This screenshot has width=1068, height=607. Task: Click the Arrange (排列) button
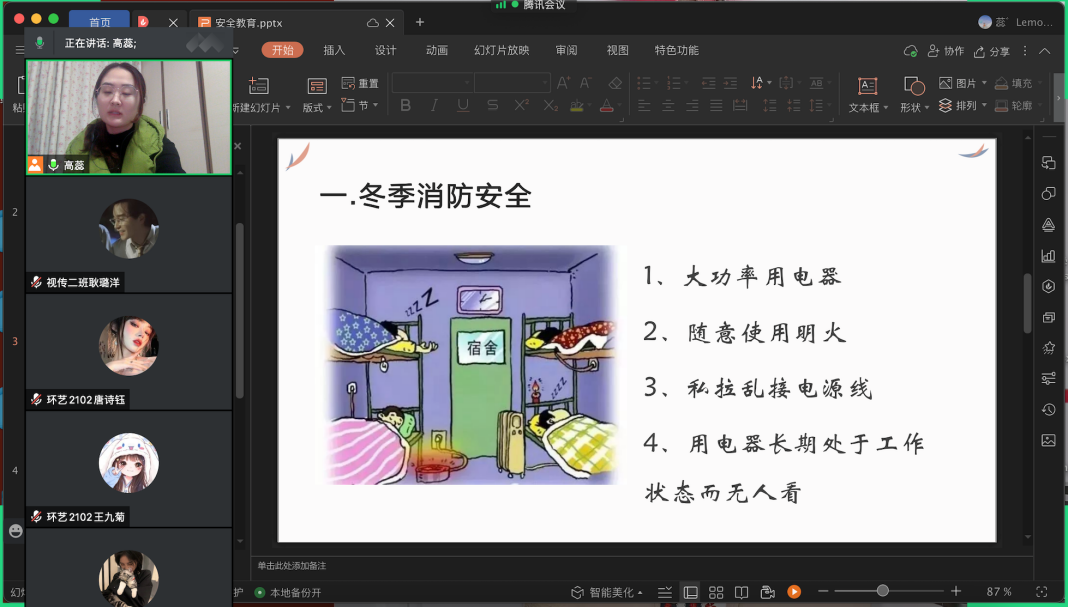(x=961, y=105)
